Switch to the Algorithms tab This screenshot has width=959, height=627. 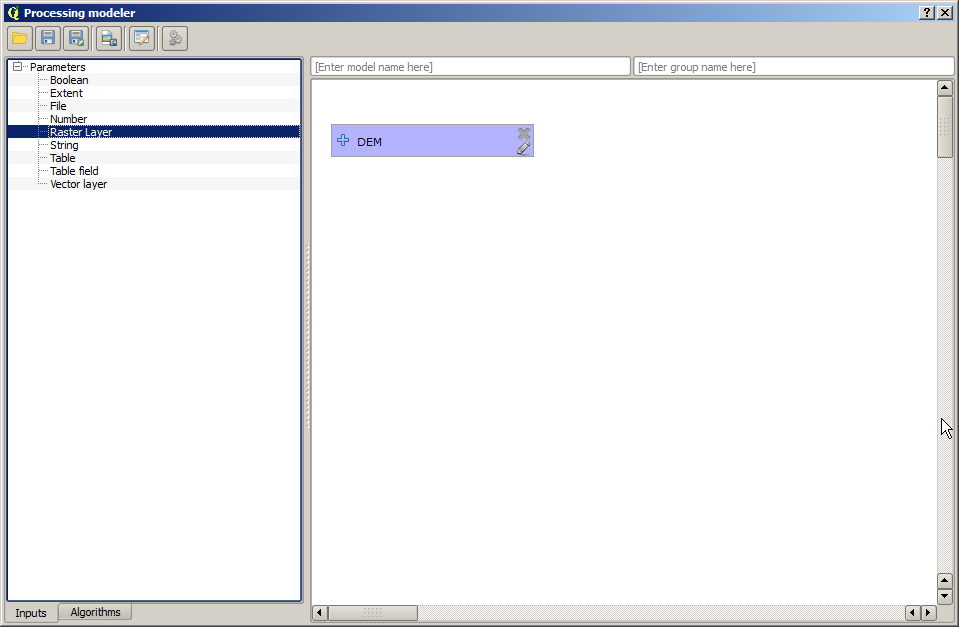pyautogui.click(x=95, y=612)
